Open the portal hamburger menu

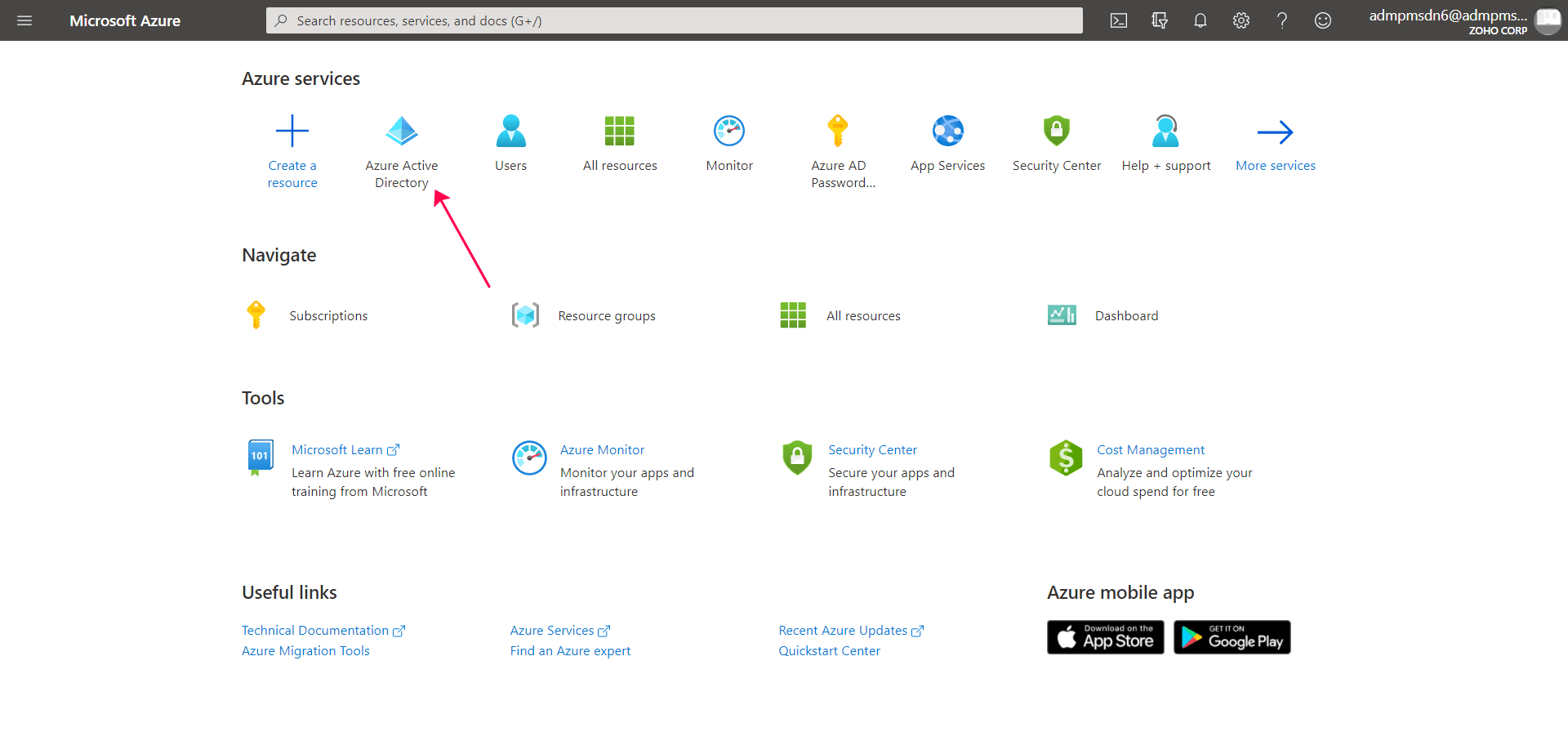click(24, 20)
